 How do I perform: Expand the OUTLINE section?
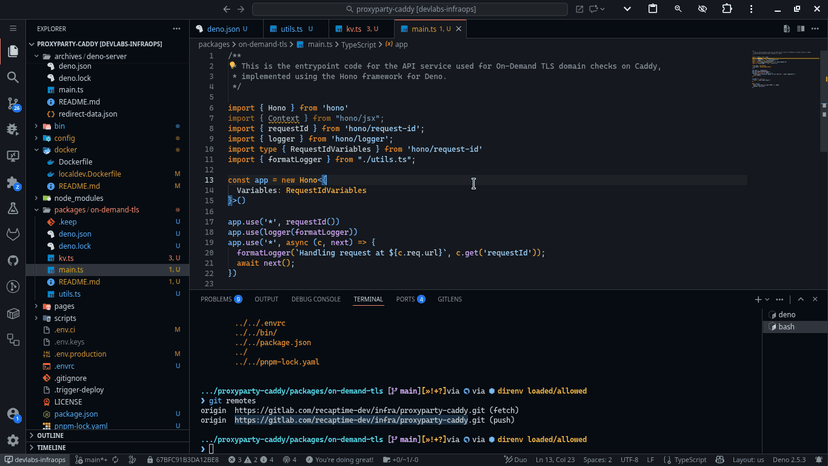coord(50,435)
